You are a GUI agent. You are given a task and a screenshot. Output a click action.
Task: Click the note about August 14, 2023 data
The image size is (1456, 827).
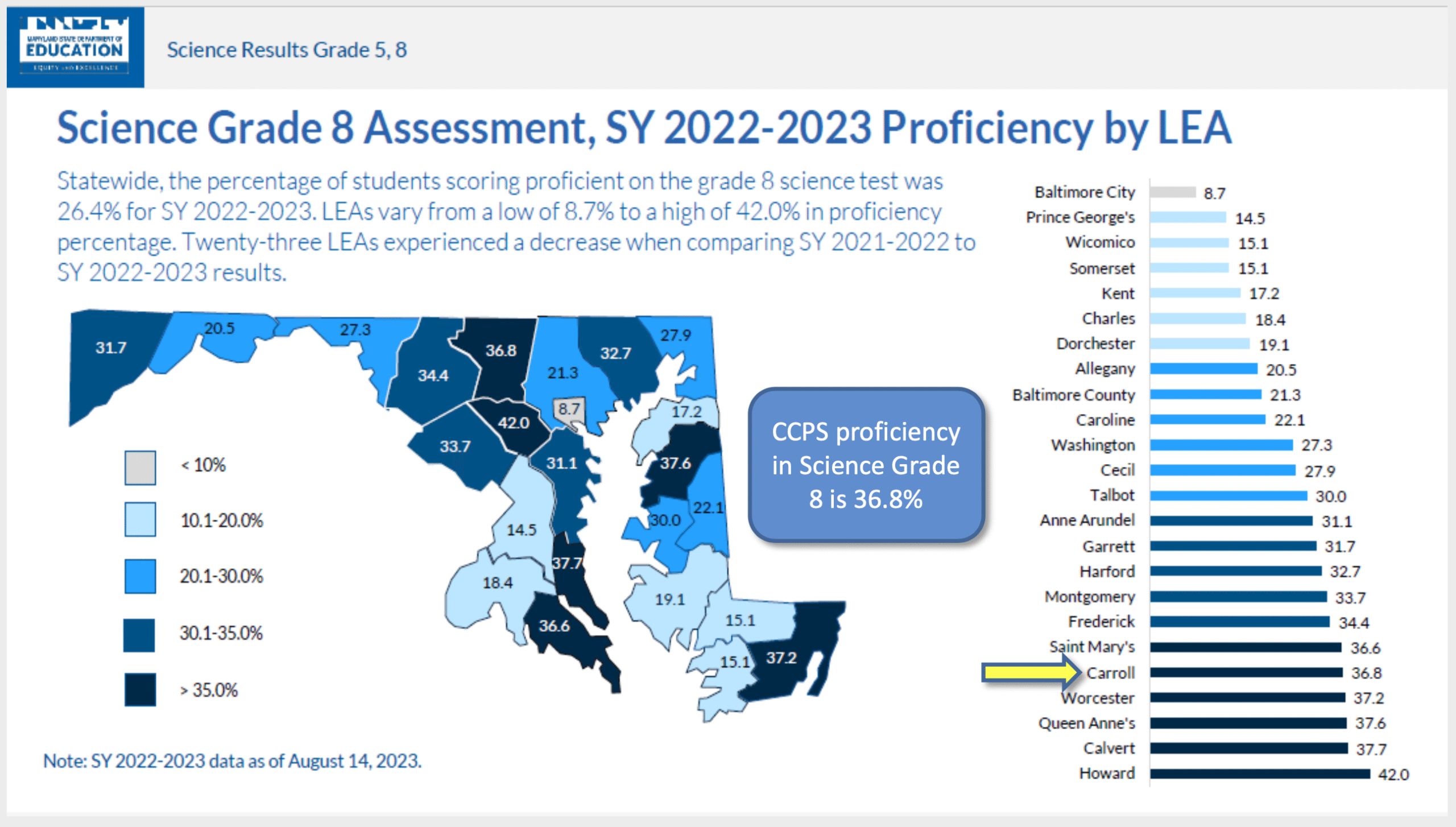tap(232, 761)
